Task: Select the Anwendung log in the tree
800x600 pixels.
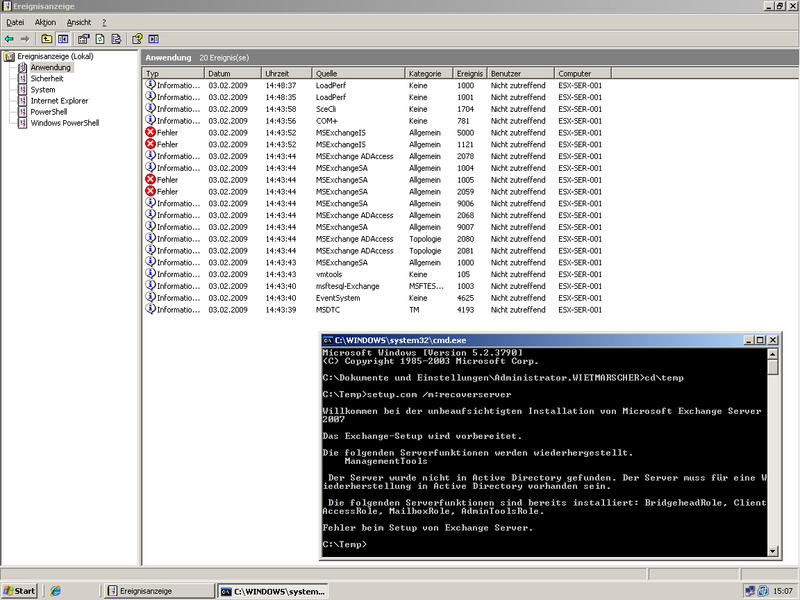Action: 50,67
